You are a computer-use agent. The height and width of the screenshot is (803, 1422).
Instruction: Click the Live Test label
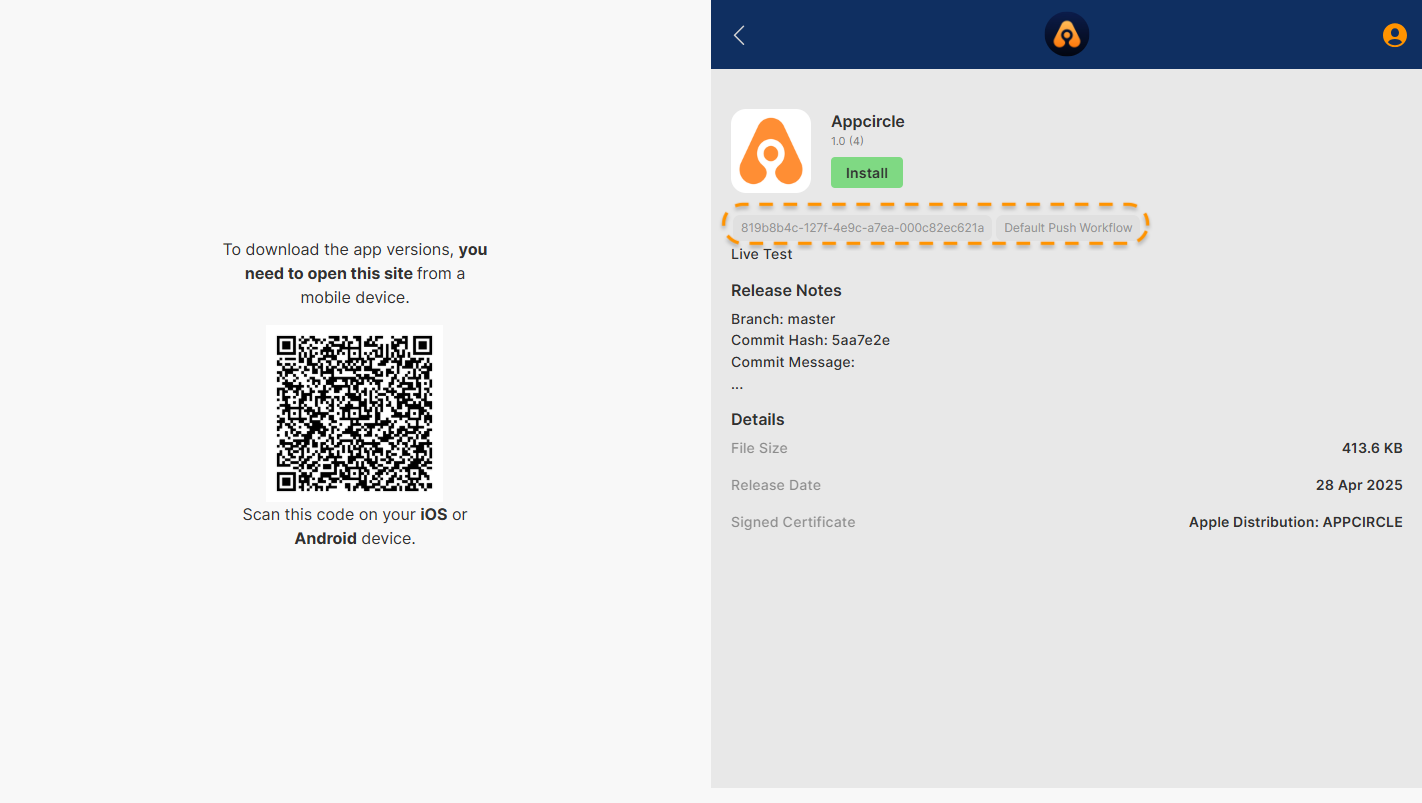[761, 254]
